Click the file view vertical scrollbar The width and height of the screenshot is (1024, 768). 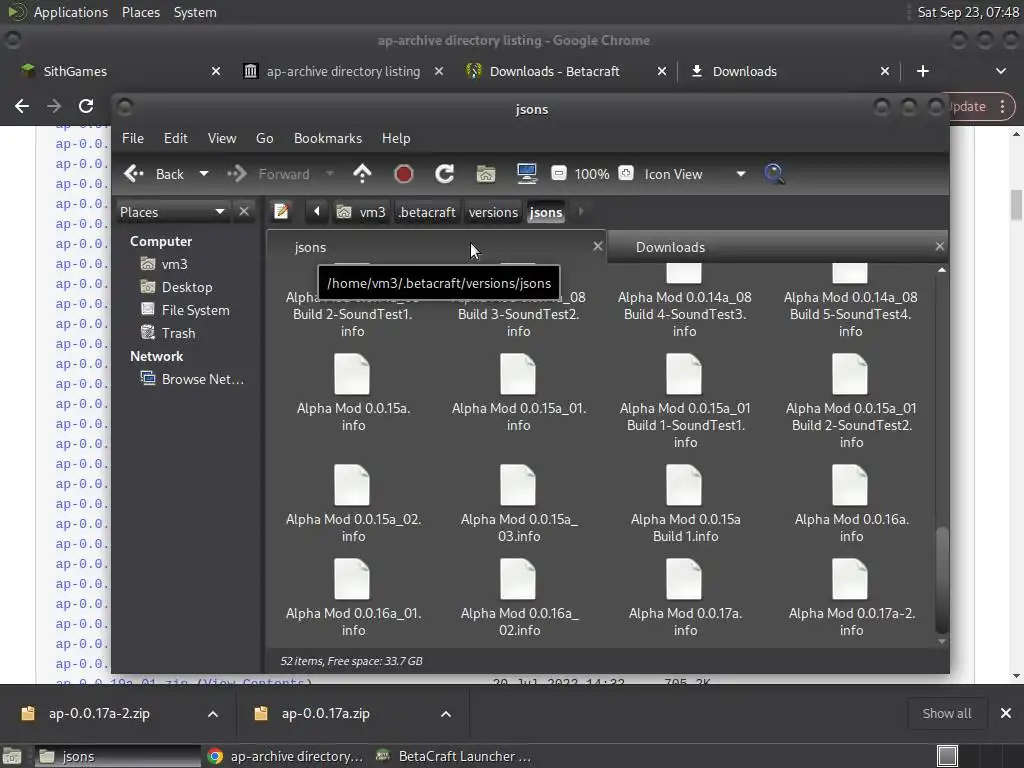[942, 579]
